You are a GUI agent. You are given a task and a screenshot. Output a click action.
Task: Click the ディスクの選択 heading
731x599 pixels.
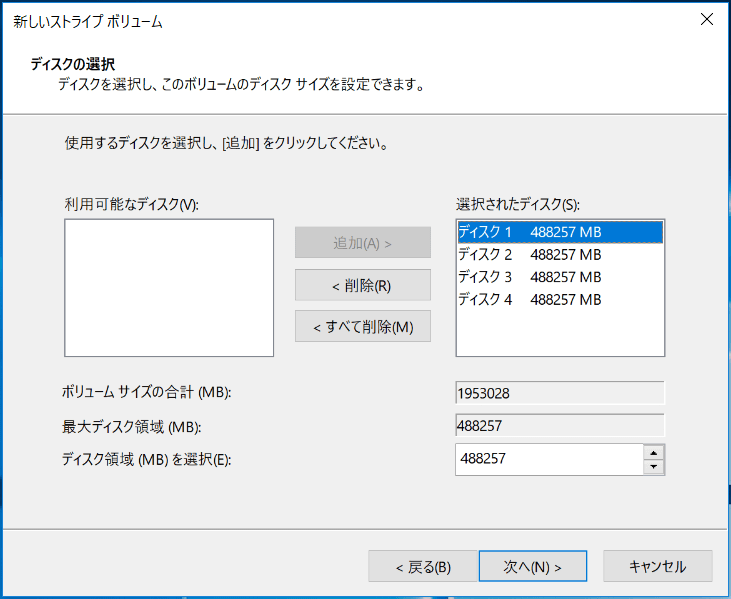coord(73,64)
